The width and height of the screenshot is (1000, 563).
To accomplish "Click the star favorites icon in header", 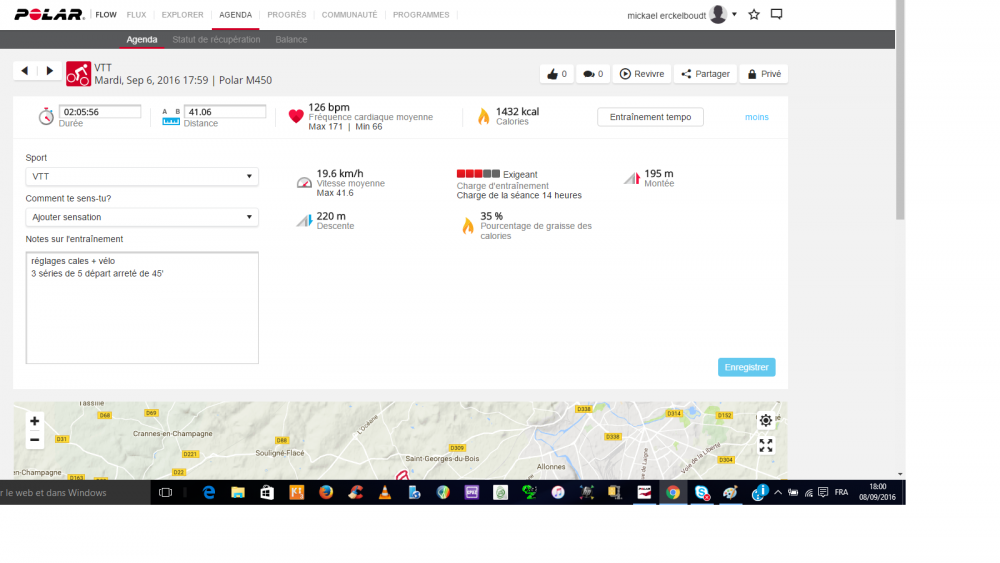I will coord(754,15).
